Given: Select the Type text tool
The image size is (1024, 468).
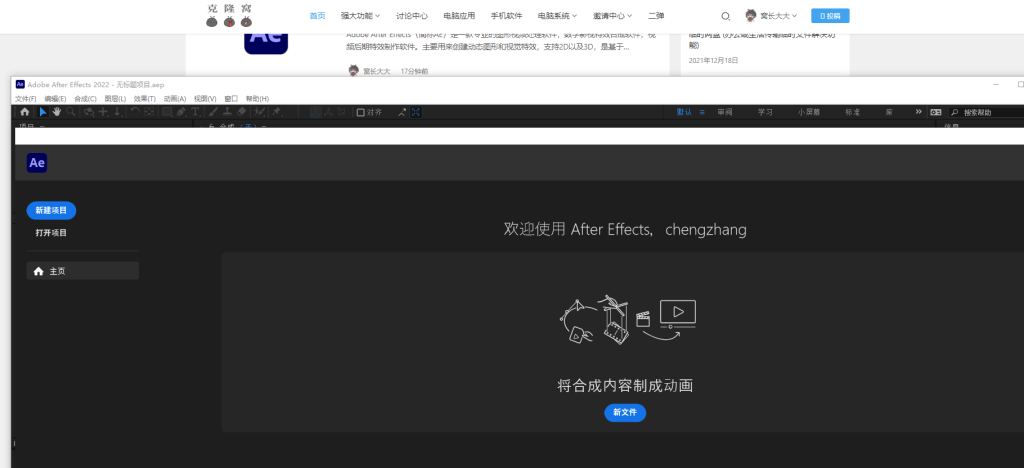Looking at the screenshot, I should [195, 112].
